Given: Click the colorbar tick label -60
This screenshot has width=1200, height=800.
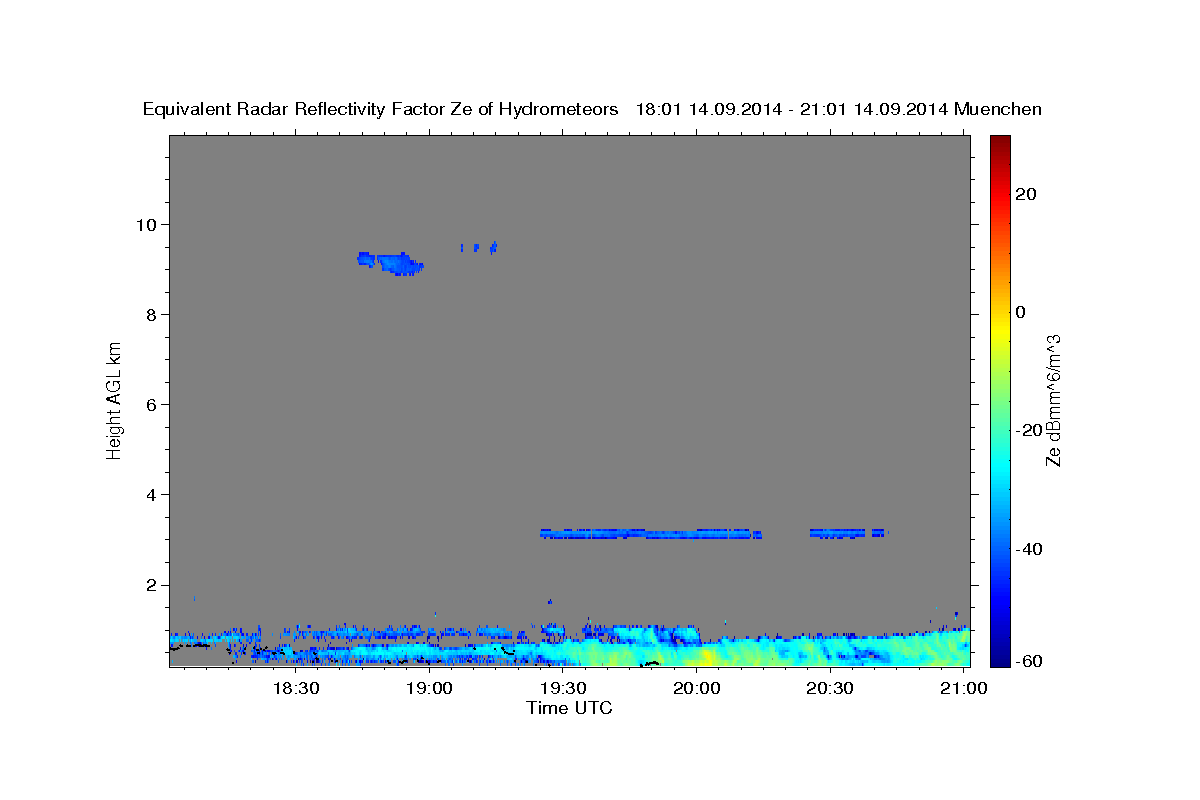Looking at the screenshot, I should [x=1031, y=660].
